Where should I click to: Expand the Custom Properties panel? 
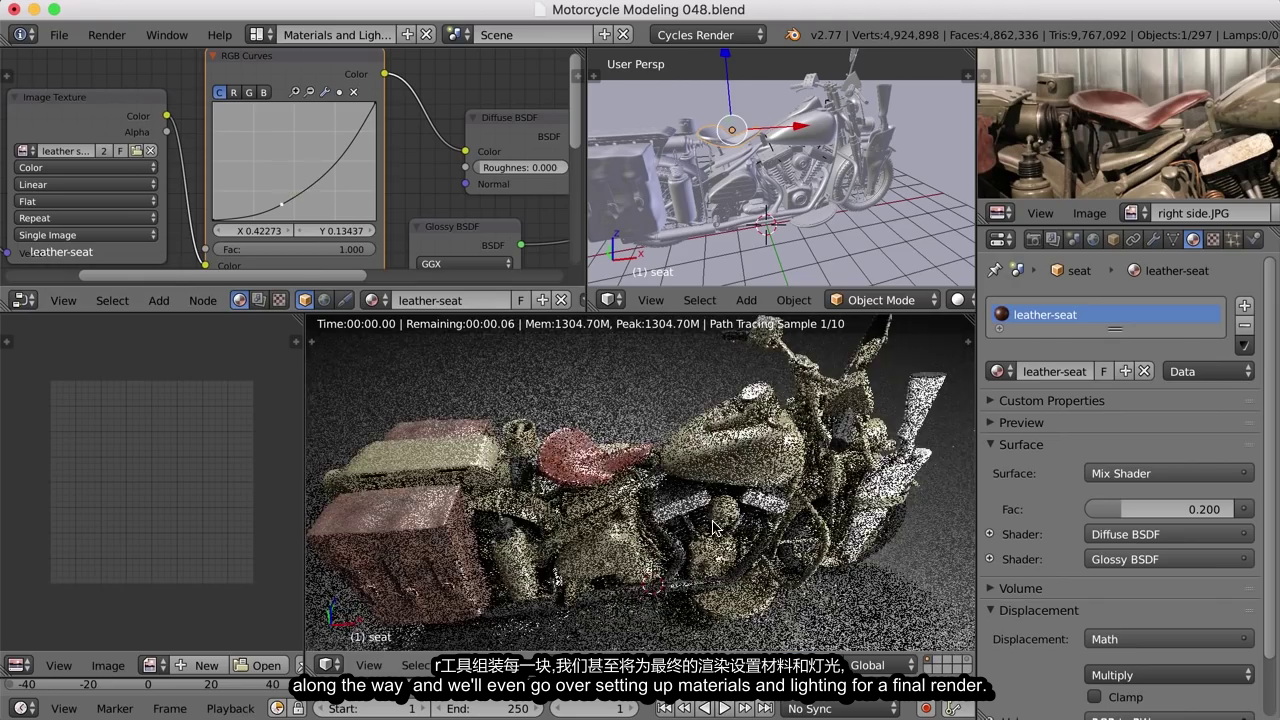click(x=1051, y=400)
